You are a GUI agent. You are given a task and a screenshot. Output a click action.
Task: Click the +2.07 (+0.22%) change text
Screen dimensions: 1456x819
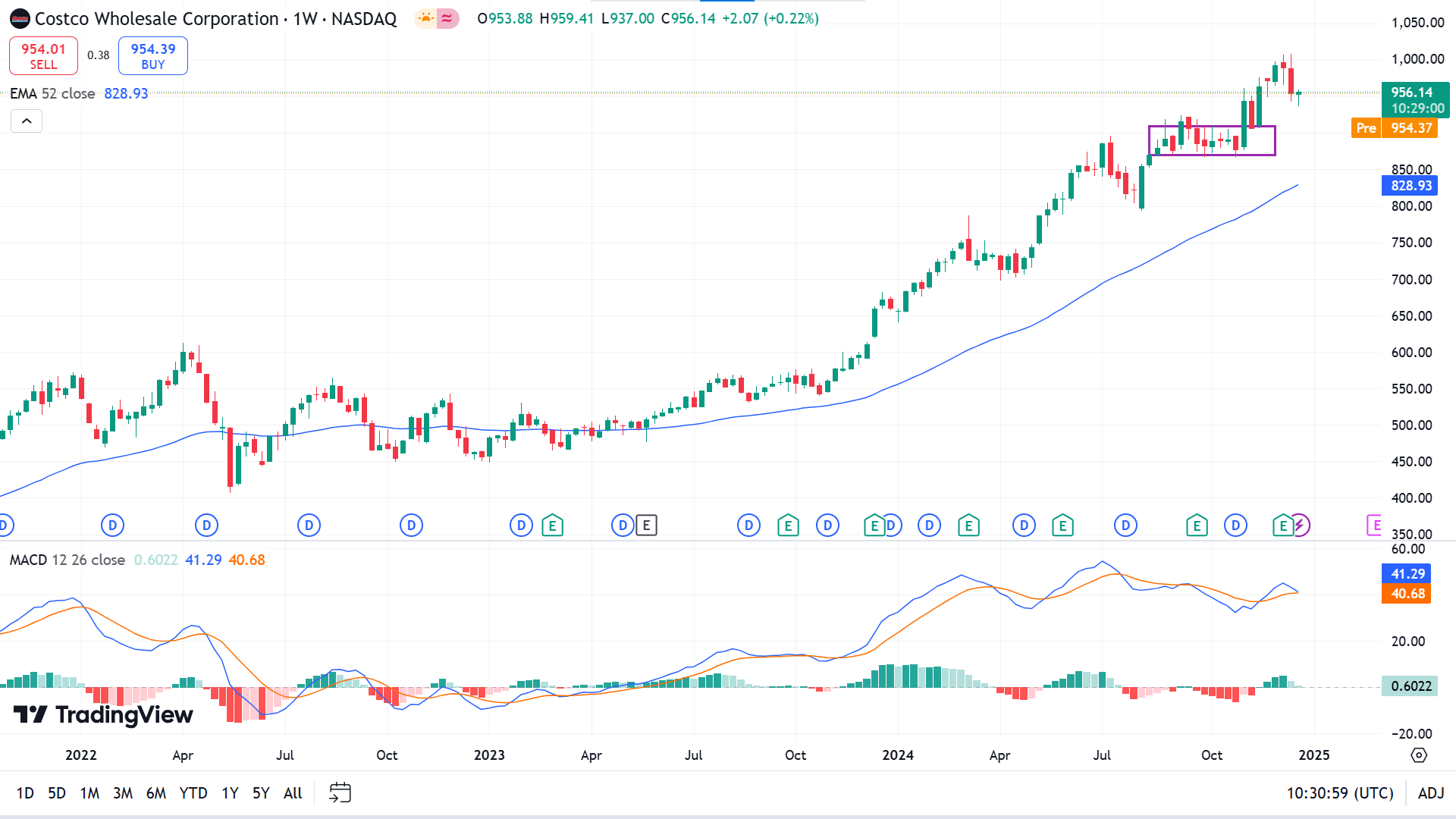tap(770, 18)
